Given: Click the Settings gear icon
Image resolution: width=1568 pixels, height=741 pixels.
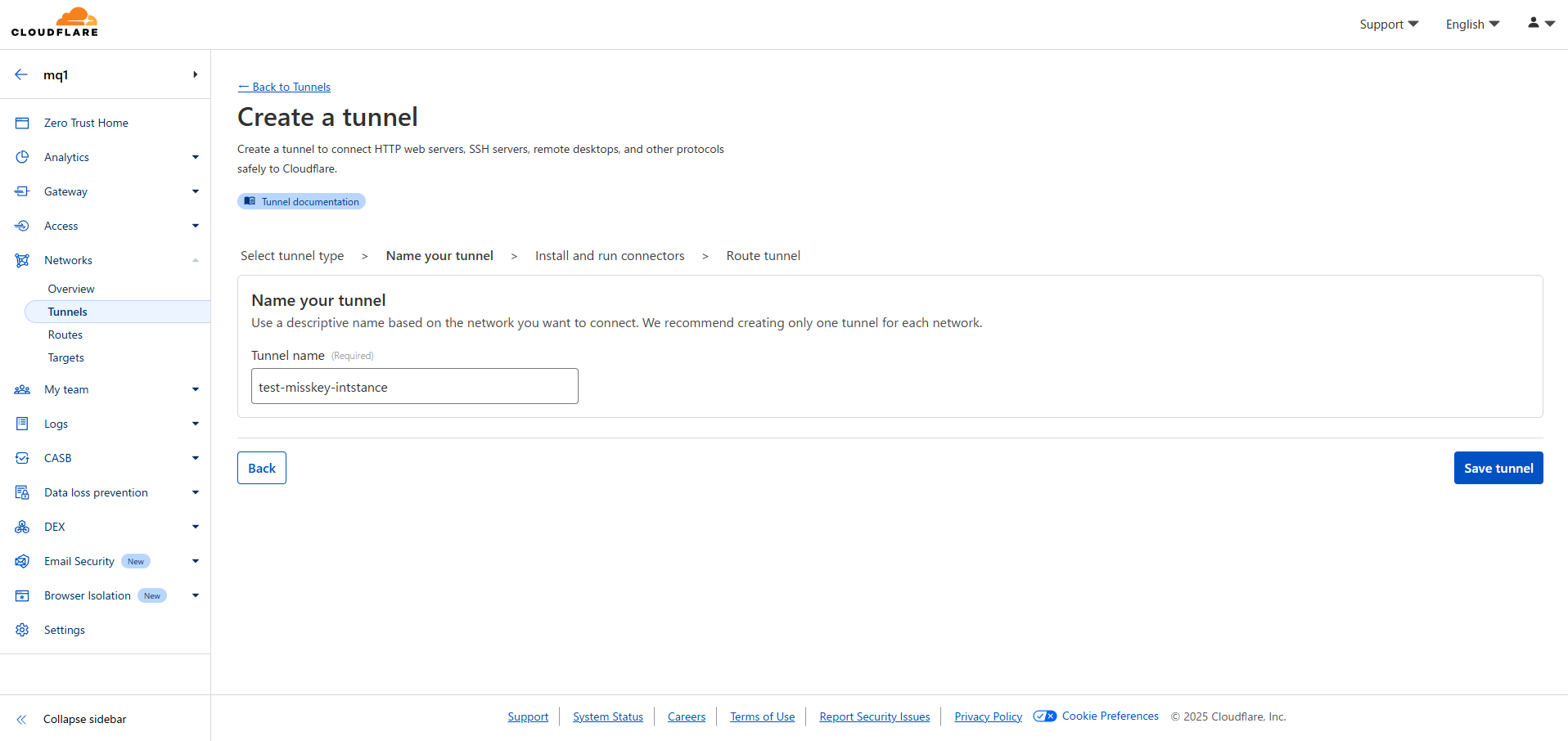Looking at the screenshot, I should (22, 630).
